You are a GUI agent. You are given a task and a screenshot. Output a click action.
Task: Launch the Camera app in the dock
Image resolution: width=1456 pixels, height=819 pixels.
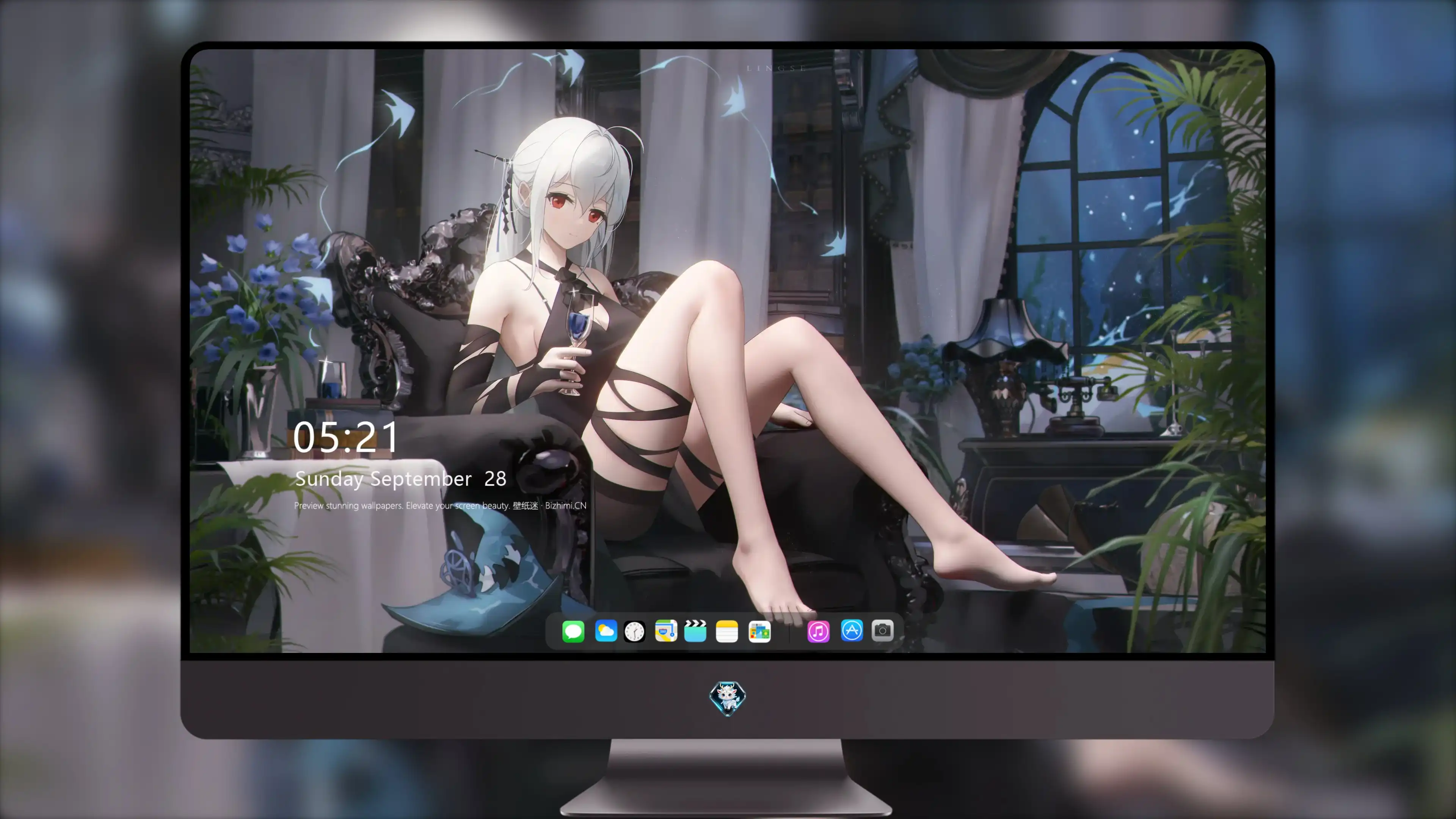pyautogui.click(x=882, y=630)
